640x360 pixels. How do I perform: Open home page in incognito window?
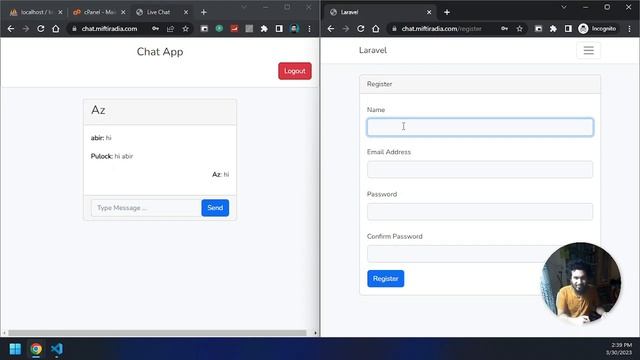pyautogui.click(x=376, y=29)
